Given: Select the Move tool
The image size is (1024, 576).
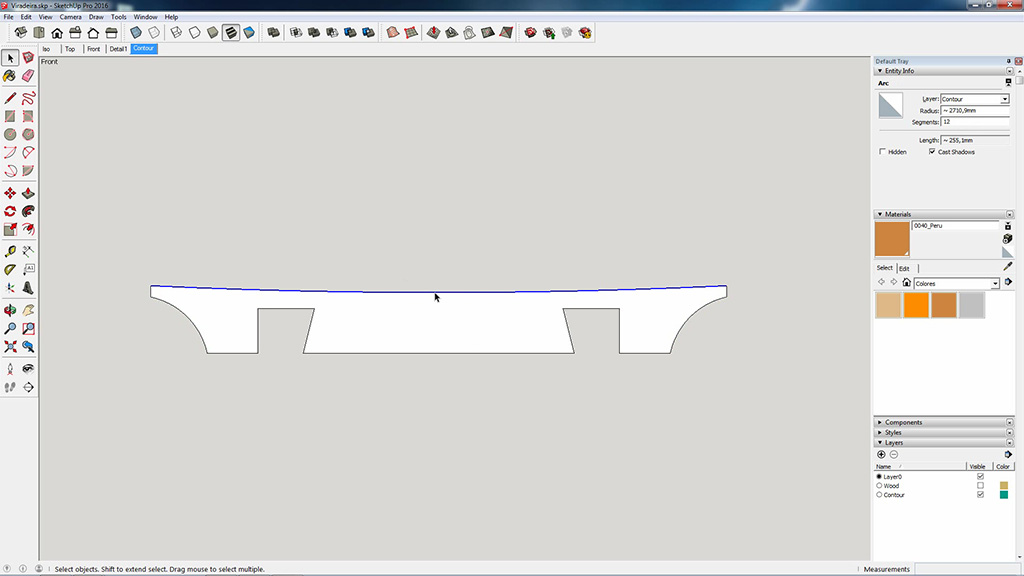Looking at the screenshot, I should 10,193.
